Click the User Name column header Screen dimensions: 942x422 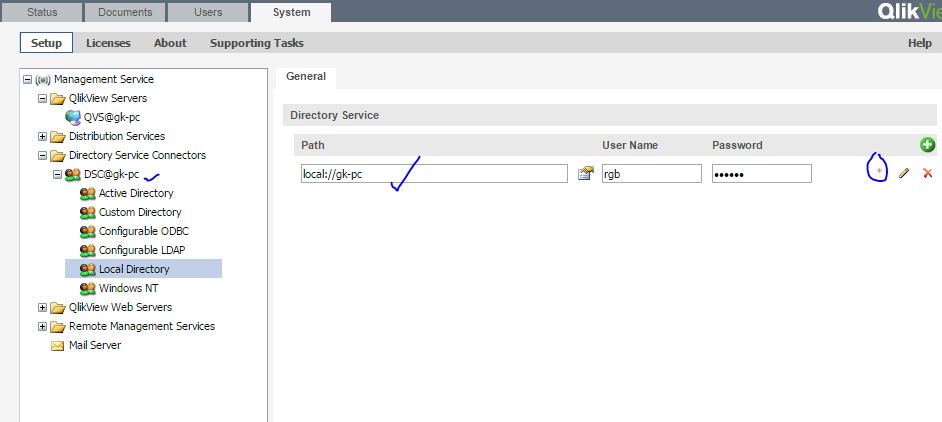[x=630, y=145]
